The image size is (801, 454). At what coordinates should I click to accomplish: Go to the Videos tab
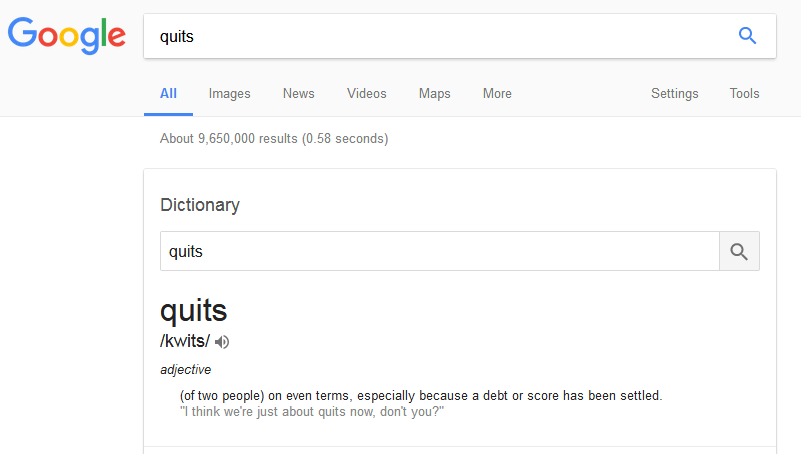tap(366, 94)
